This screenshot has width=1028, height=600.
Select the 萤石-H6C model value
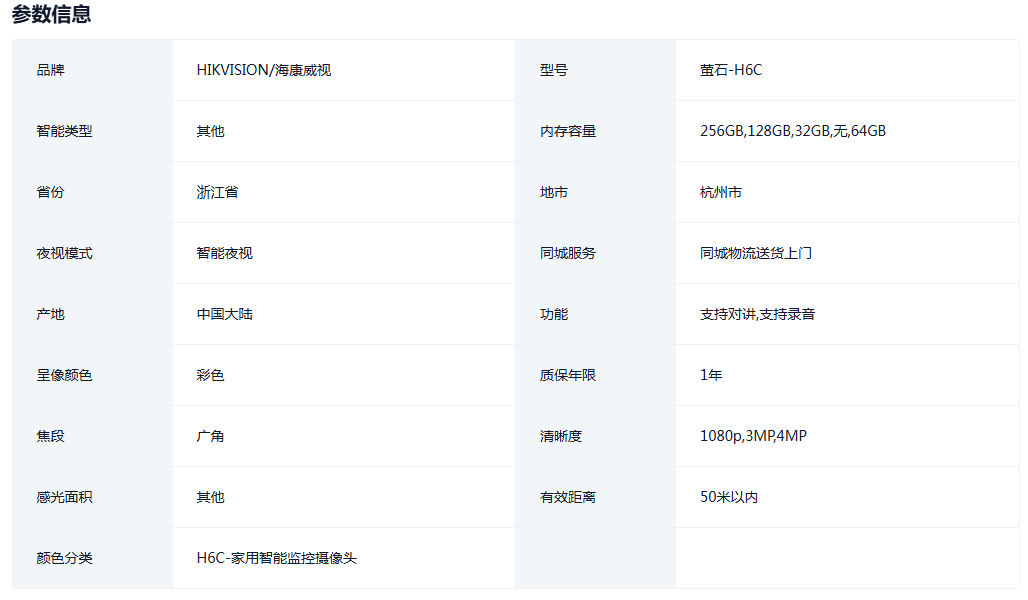[731, 70]
